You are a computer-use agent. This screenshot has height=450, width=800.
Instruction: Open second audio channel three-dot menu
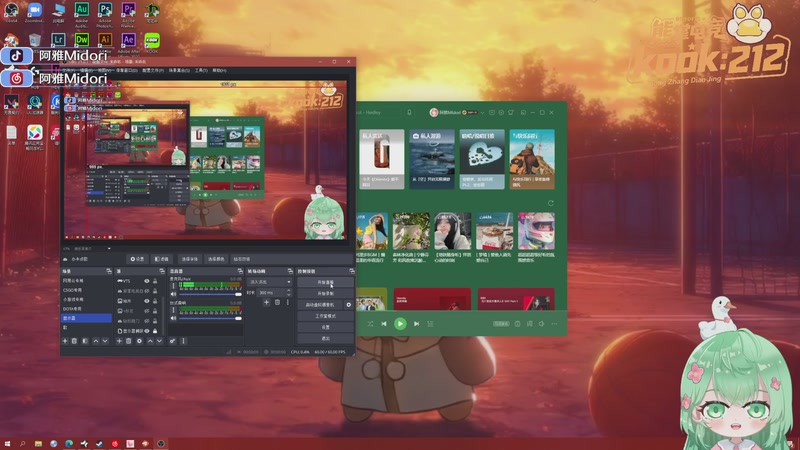pos(173,310)
